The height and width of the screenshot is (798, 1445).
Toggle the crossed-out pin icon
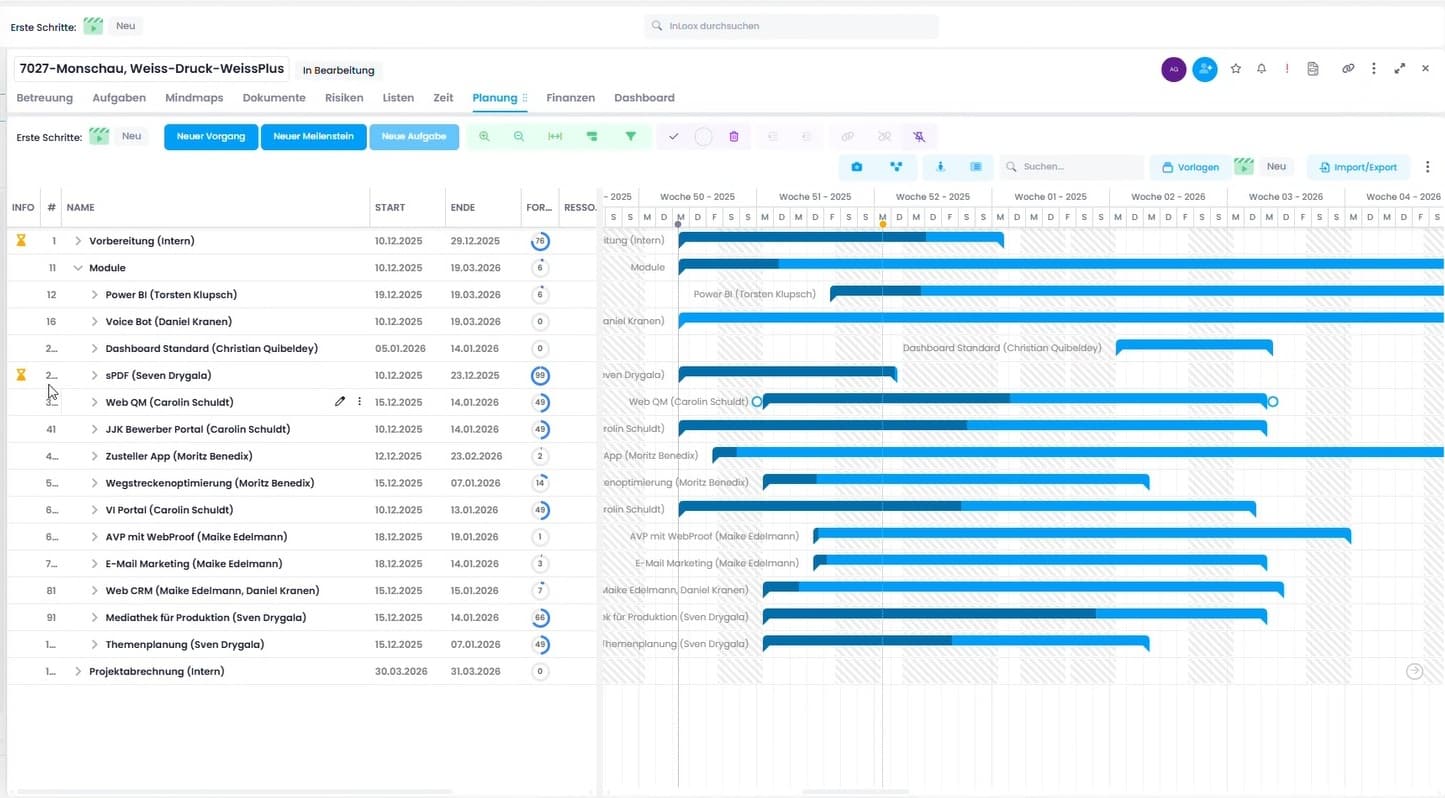(x=919, y=137)
